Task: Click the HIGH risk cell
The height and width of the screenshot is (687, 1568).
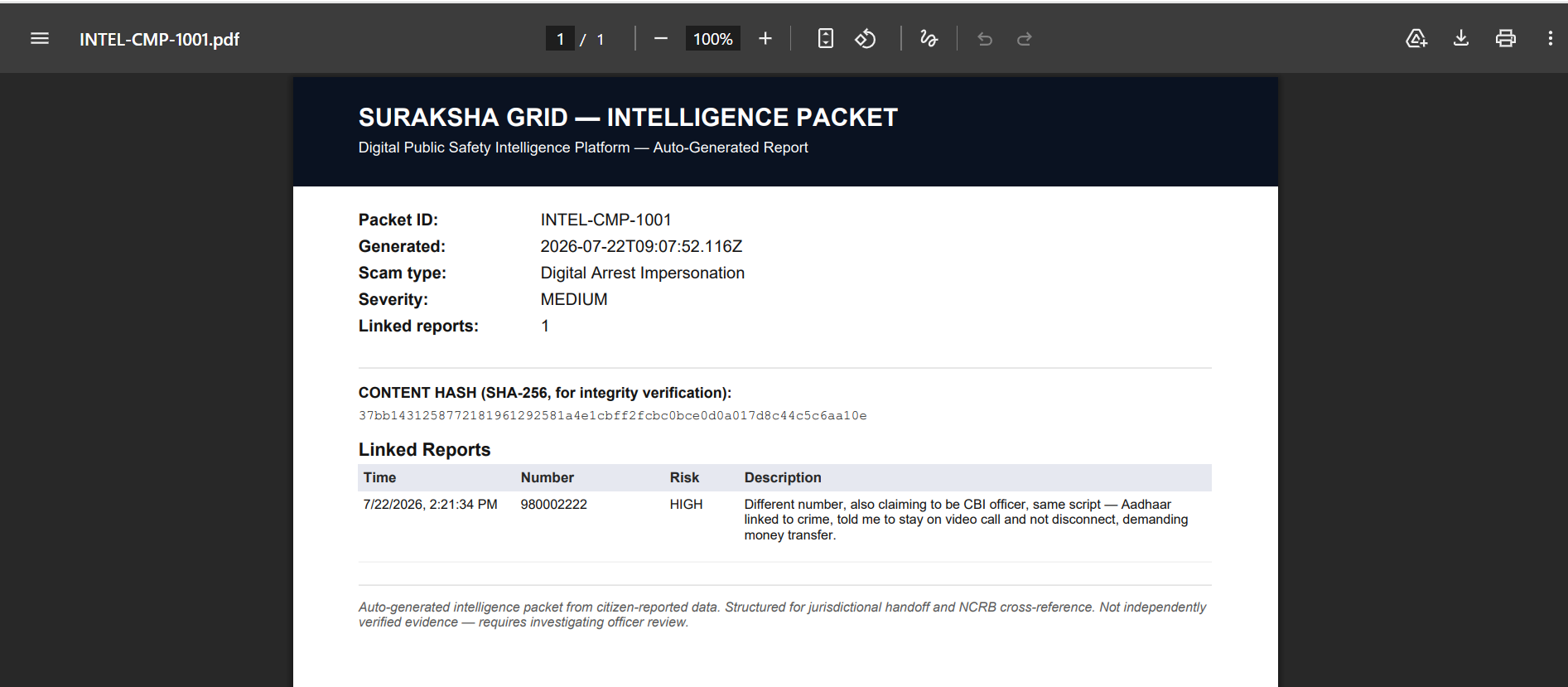Action: [x=686, y=504]
